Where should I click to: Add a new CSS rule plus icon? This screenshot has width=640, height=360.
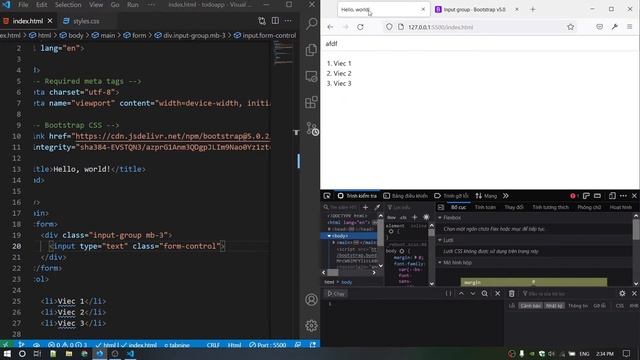(414, 217)
